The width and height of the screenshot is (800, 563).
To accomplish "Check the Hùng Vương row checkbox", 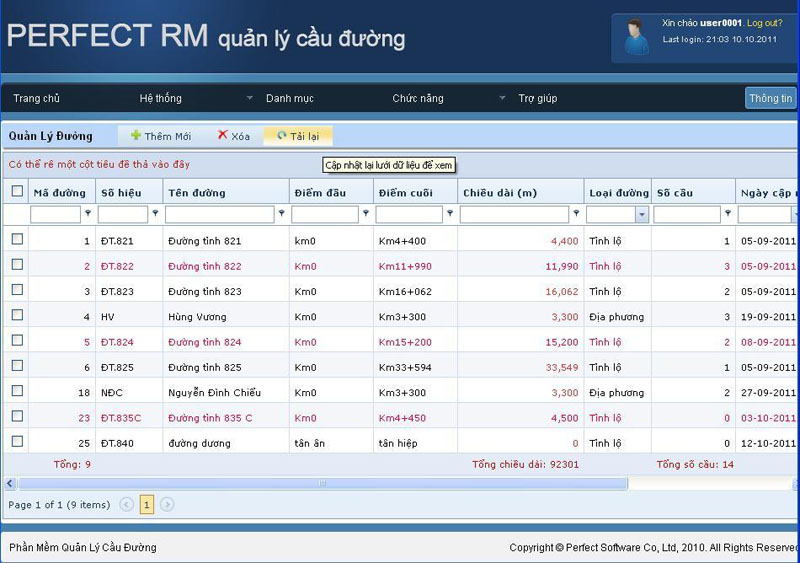I will click(17, 315).
